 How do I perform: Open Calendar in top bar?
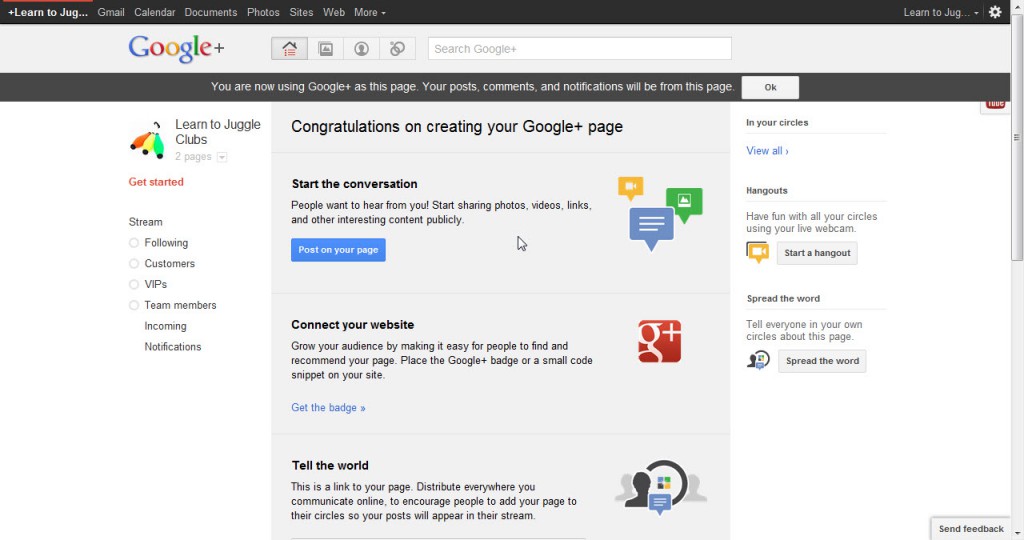coord(155,12)
